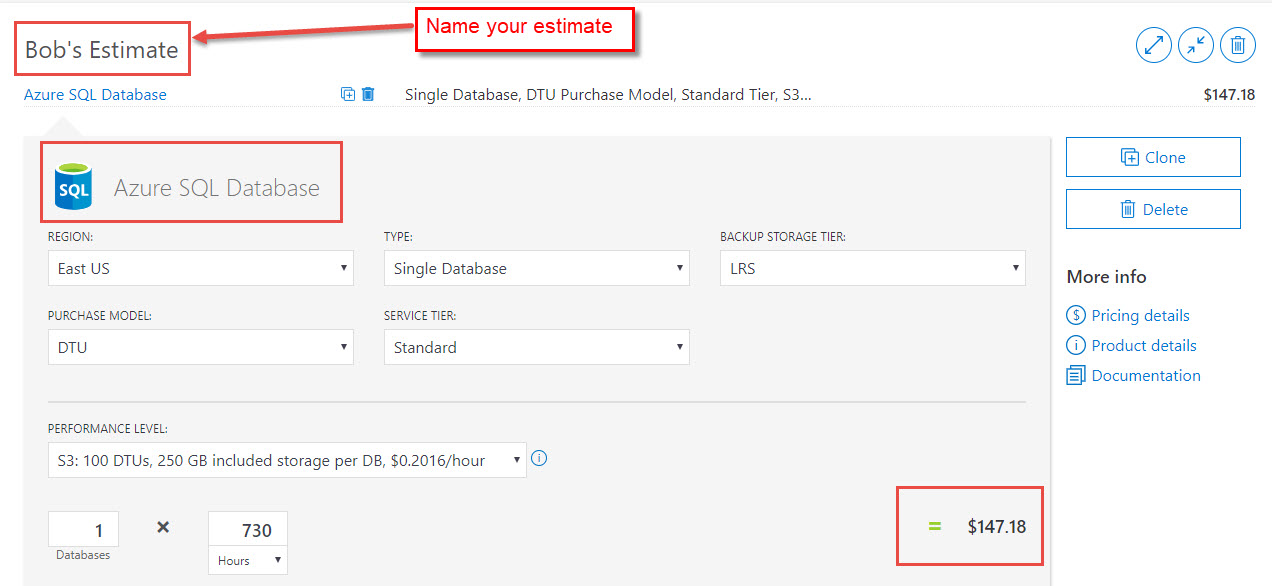1272x586 pixels.
Task: Open the Product details link
Action: [x=1144, y=345]
